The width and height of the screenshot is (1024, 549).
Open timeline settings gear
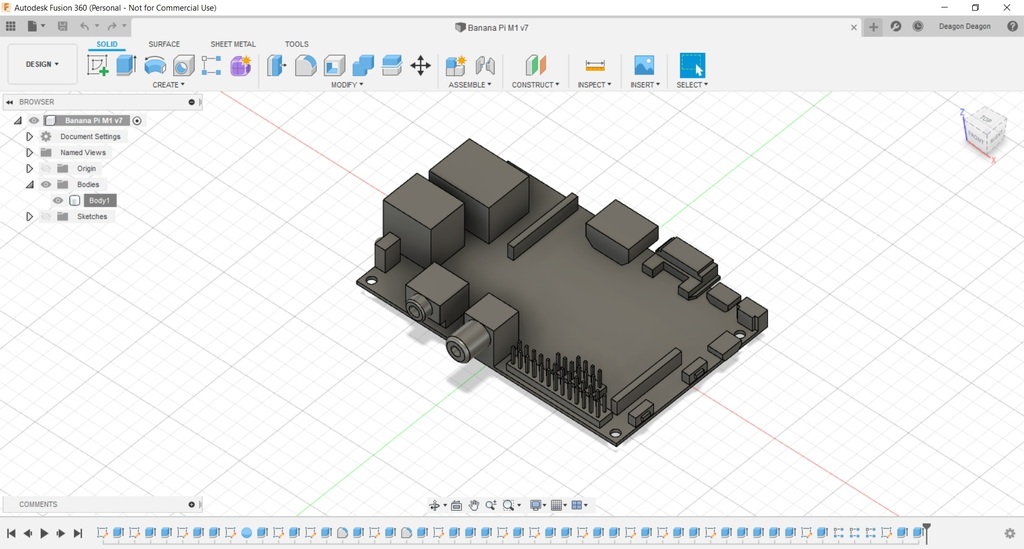coord(1010,533)
